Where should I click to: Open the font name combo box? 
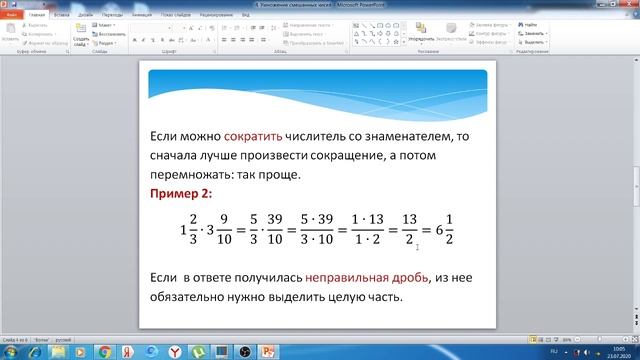pyautogui.click(x=151, y=28)
